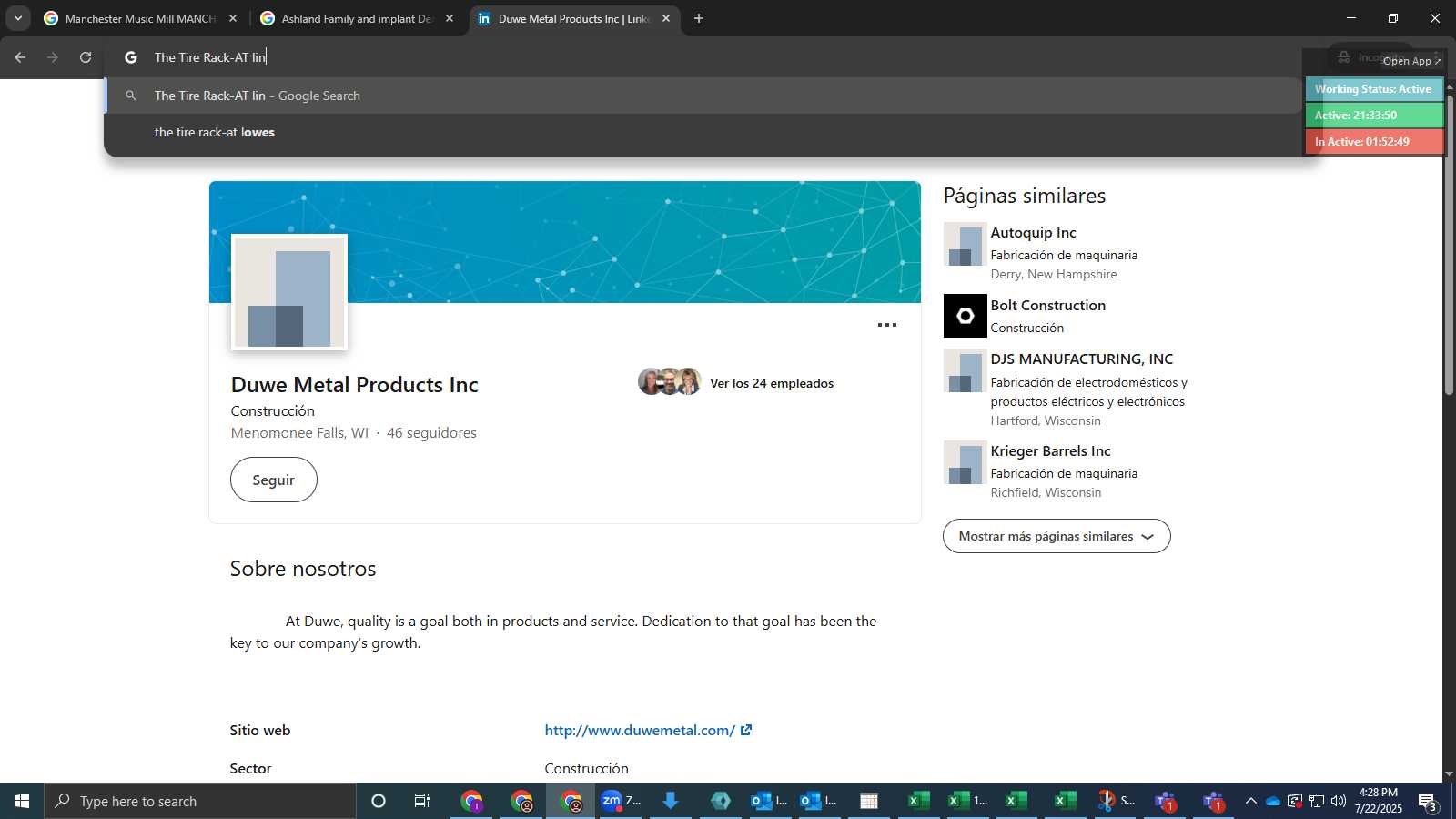Click the Duwe Metal Products logo image
This screenshot has width=1456, height=819.
289,292
